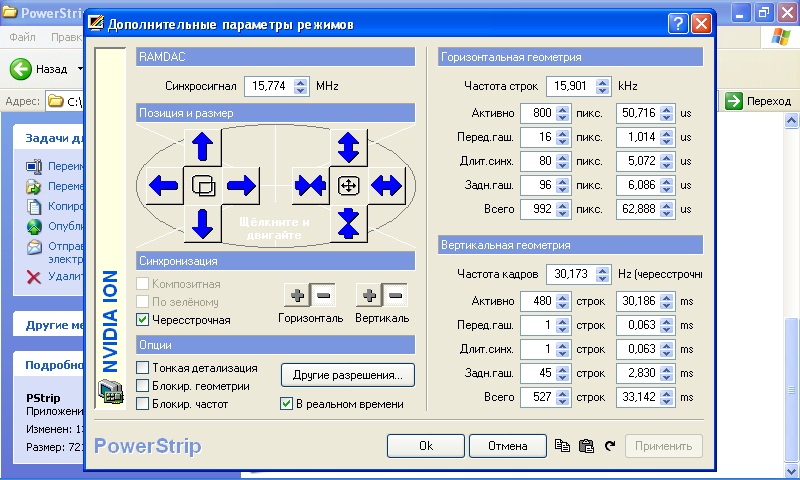800x480 pixels.
Task: Click the Частота строк kHz spinner arrows
Action: tap(603, 87)
